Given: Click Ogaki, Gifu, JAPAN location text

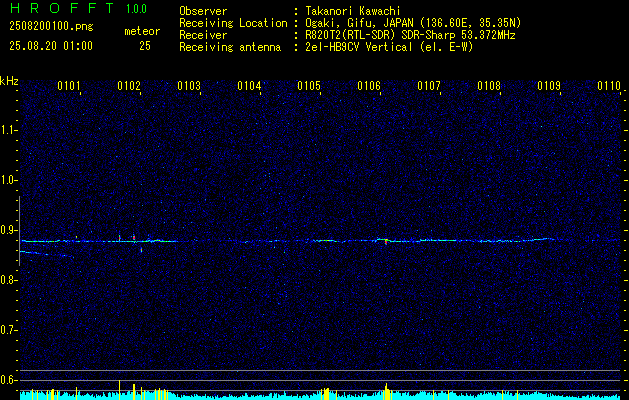Looking at the screenshot, I should (x=413, y=23).
